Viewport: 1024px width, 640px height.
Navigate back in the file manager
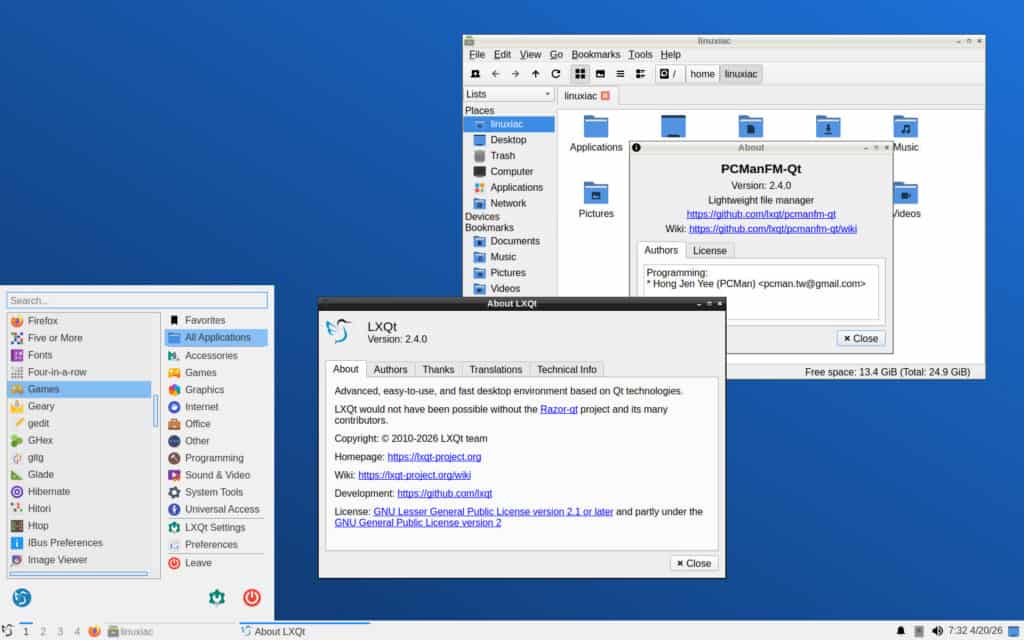(496, 73)
